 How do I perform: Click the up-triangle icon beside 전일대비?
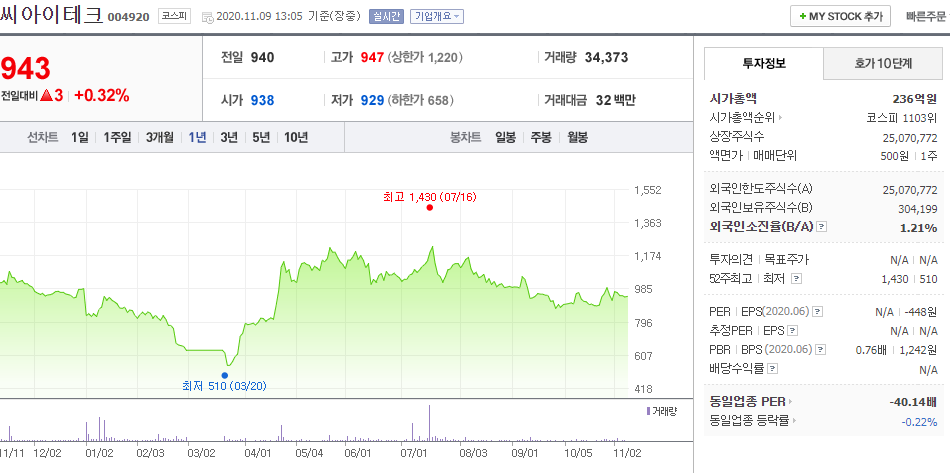(x=46, y=96)
